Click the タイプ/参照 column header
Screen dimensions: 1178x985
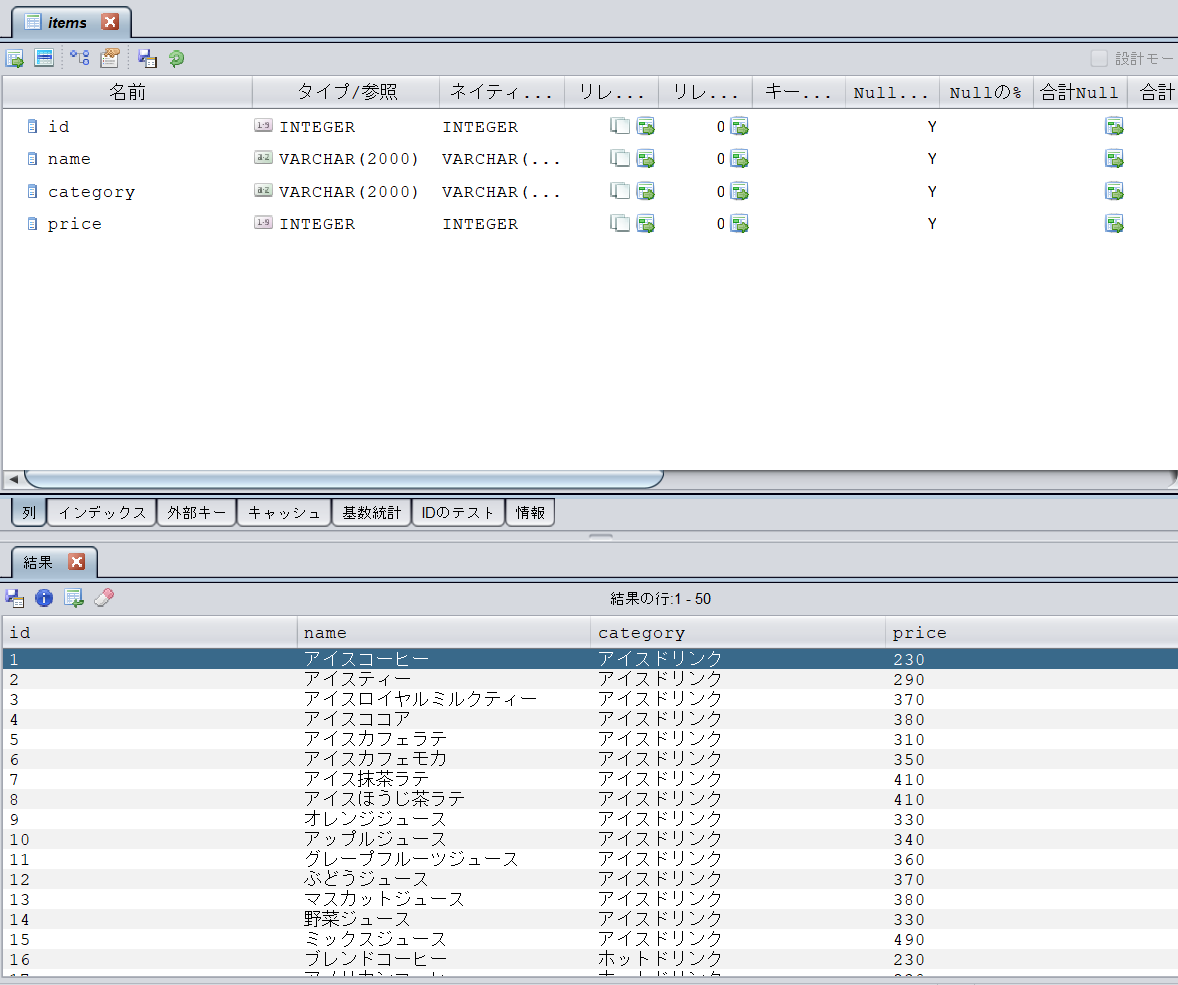[x=346, y=92]
